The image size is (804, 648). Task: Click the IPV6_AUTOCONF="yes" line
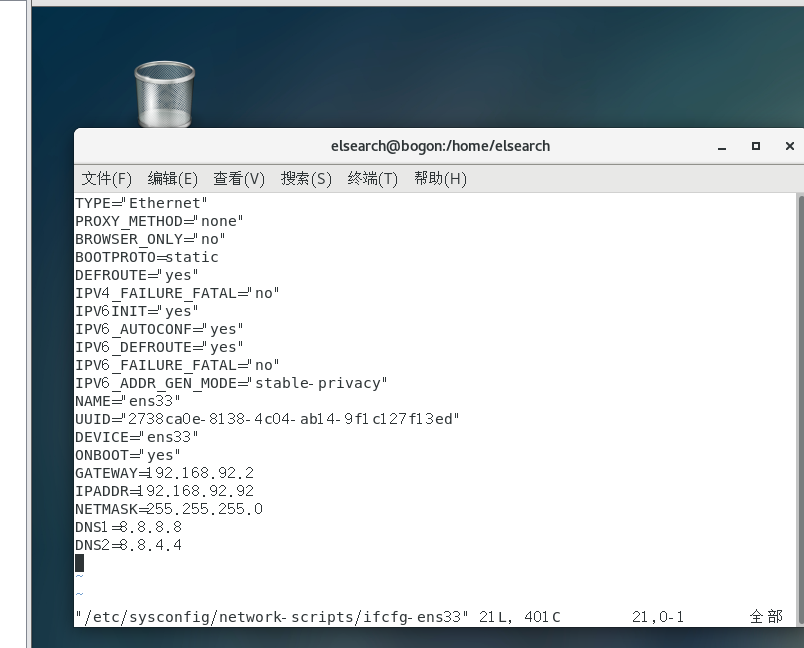(x=159, y=329)
